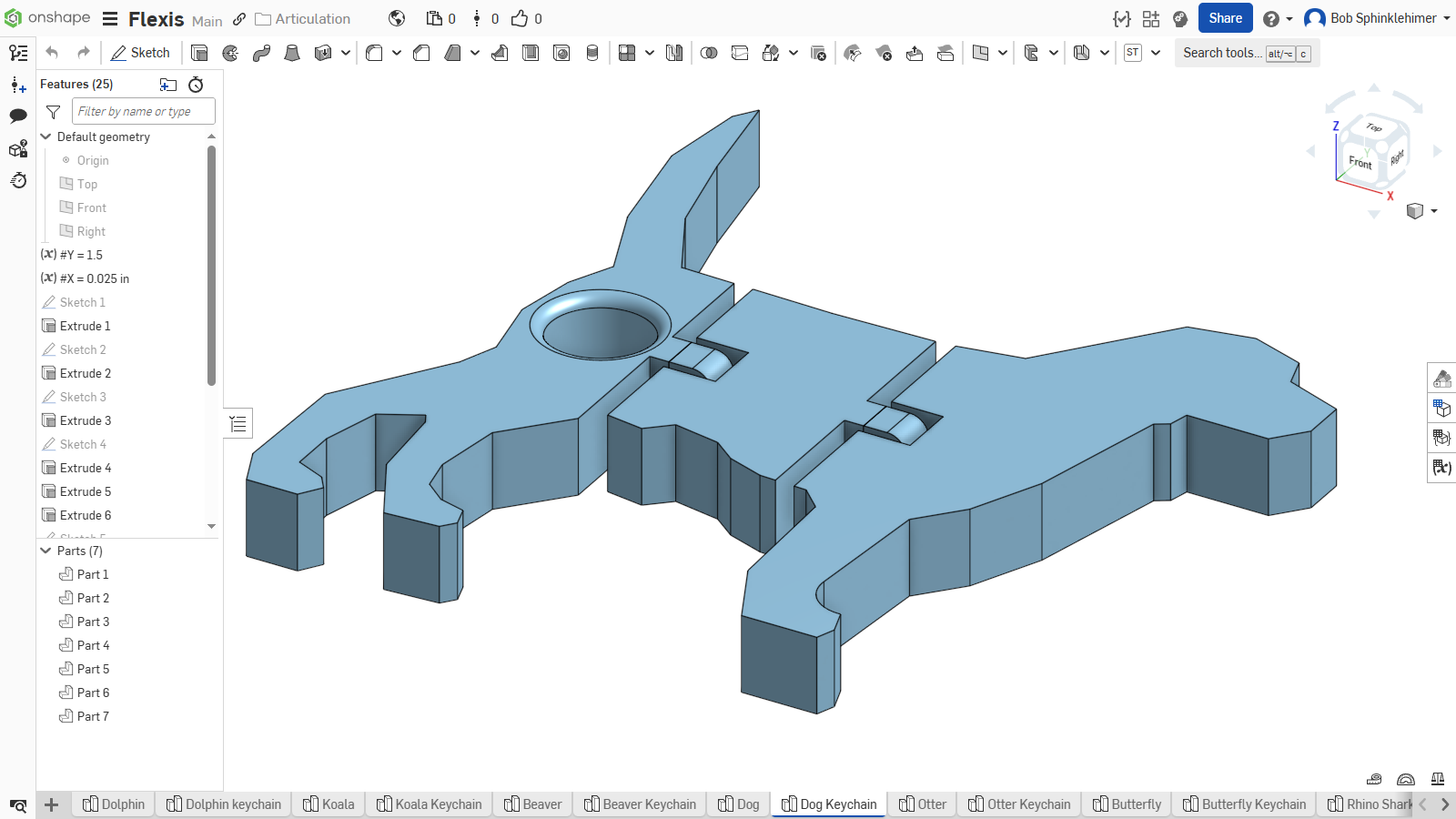Click the Filter by name or type field

click(144, 111)
